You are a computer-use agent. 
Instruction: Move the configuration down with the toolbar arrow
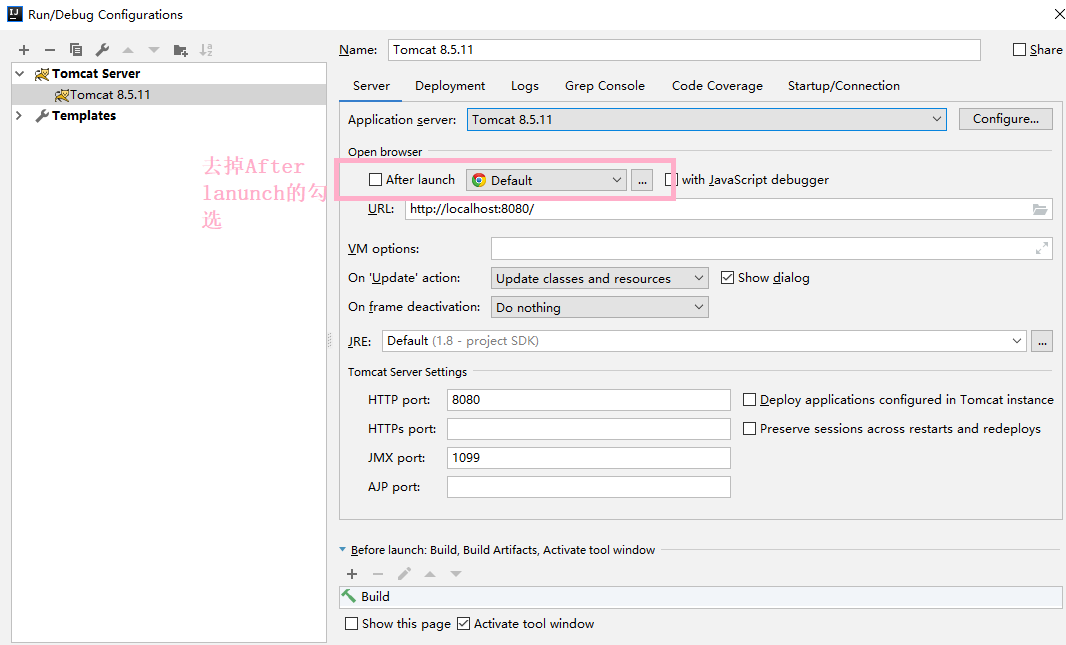coord(154,50)
